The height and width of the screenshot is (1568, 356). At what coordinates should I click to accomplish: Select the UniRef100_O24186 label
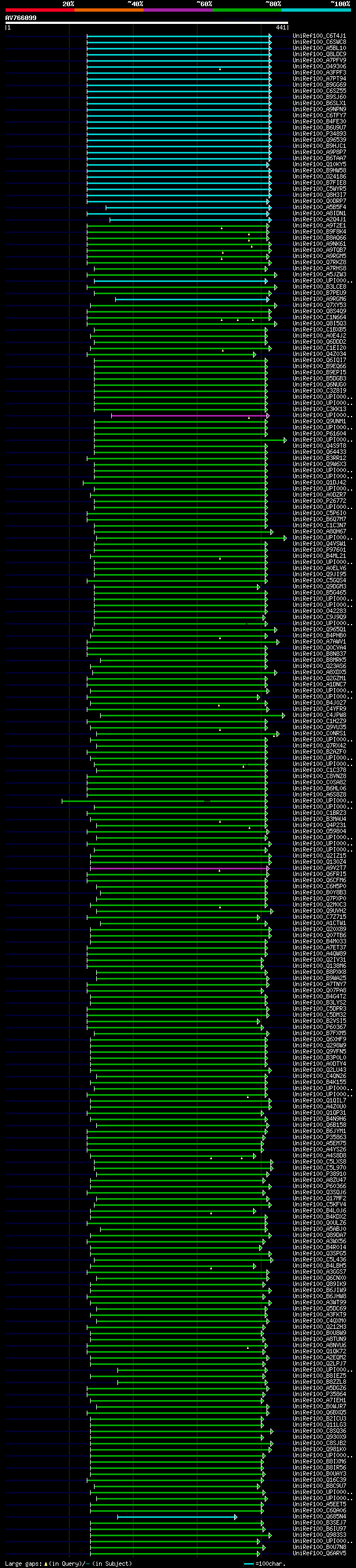(319, 176)
